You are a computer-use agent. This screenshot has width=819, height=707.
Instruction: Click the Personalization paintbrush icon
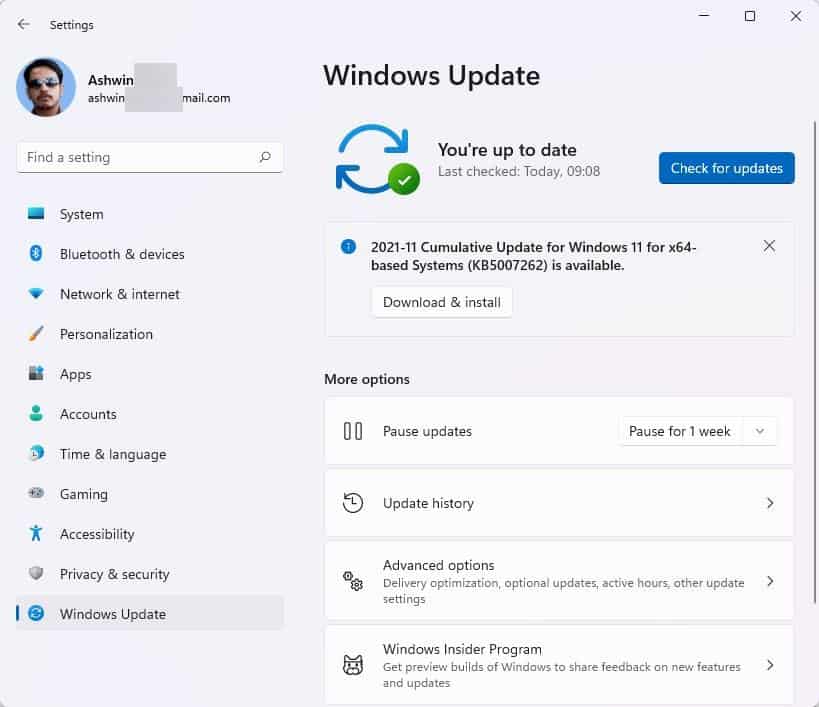pyautogui.click(x=36, y=334)
